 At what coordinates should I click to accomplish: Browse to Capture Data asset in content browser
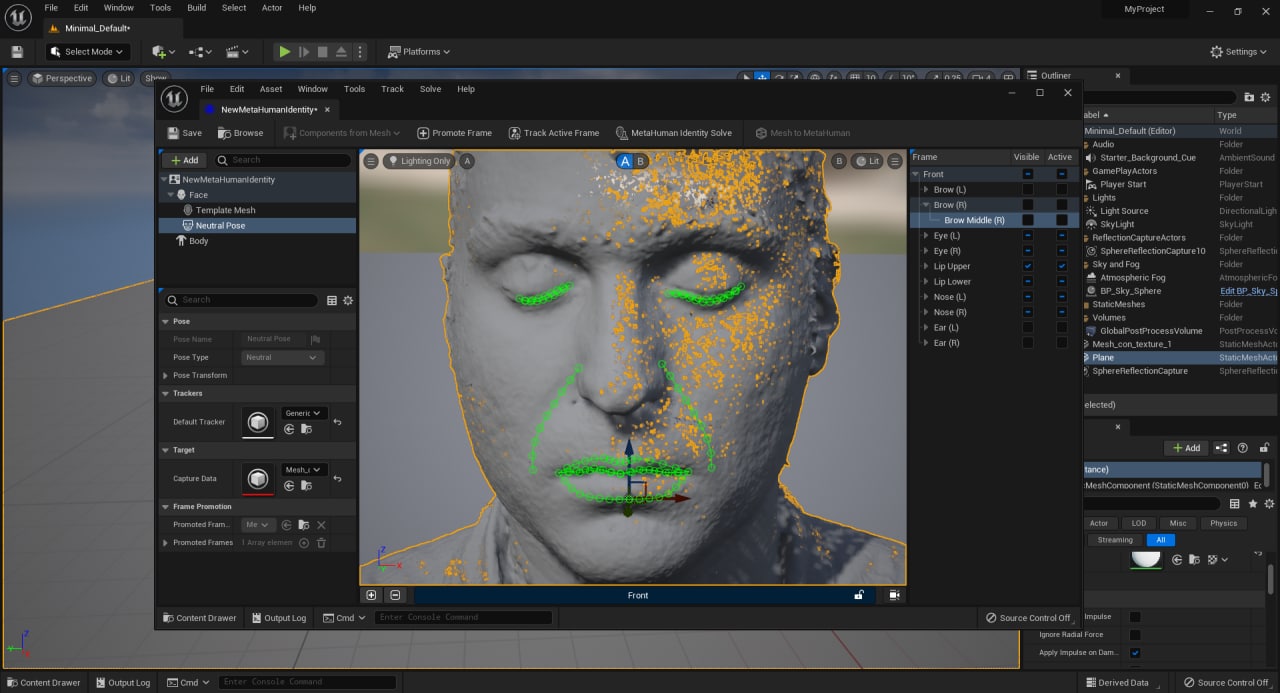pyautogui.click(x=306, y=485)
